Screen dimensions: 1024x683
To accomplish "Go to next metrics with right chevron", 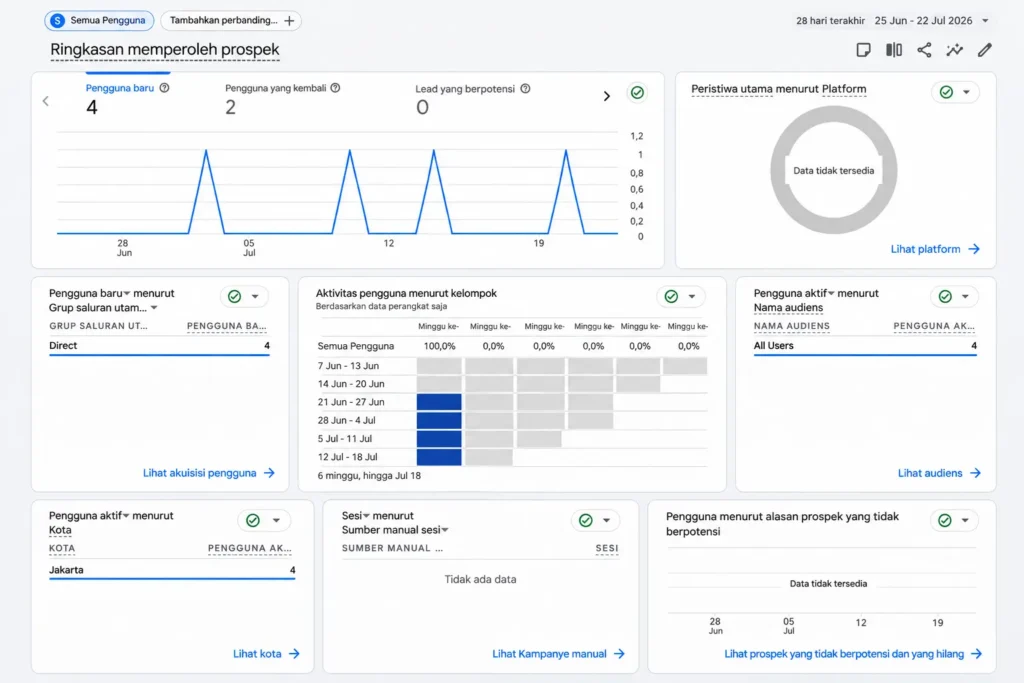I will pyautogui.click(x=607, y=97).
